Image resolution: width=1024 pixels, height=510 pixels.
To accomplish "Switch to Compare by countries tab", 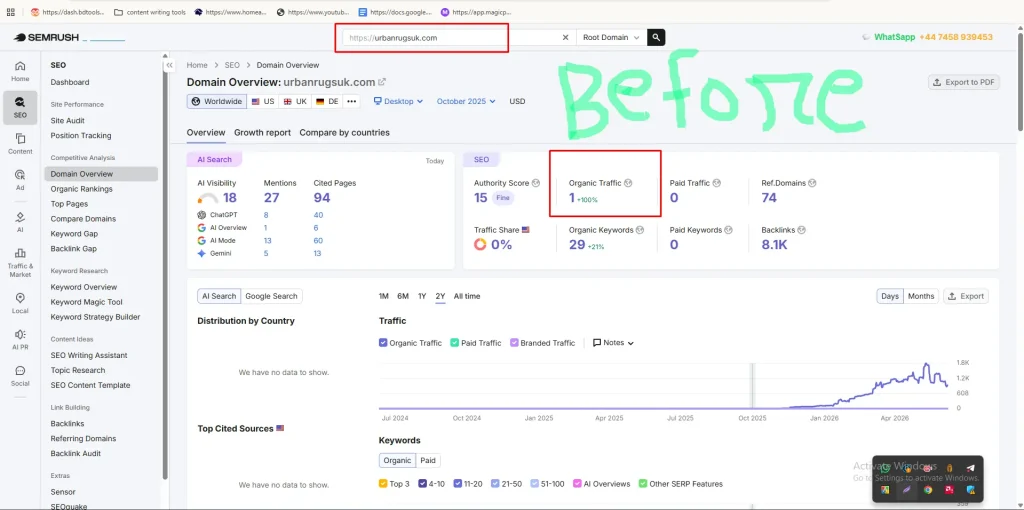I will coord(344,133).
